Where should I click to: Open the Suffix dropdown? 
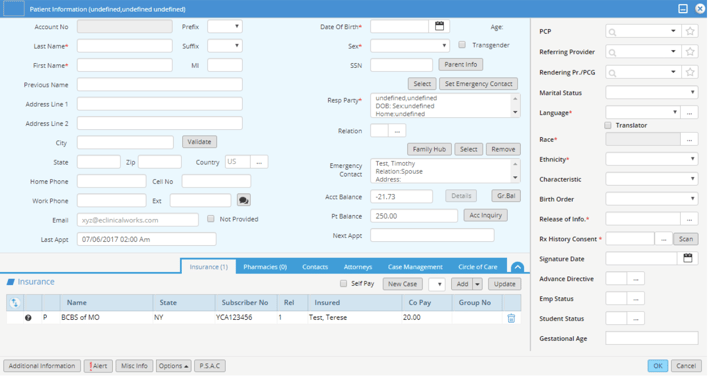tap(225, 46)
